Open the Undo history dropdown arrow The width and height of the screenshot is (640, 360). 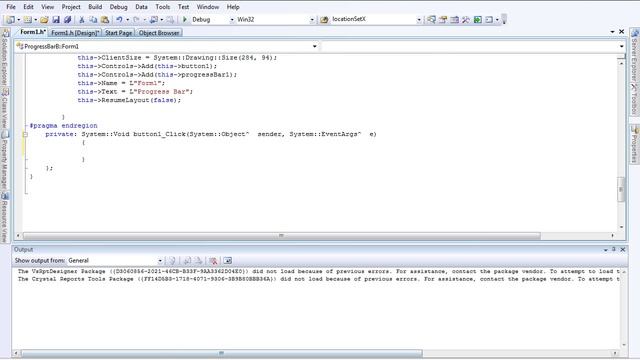click(127, 20)
